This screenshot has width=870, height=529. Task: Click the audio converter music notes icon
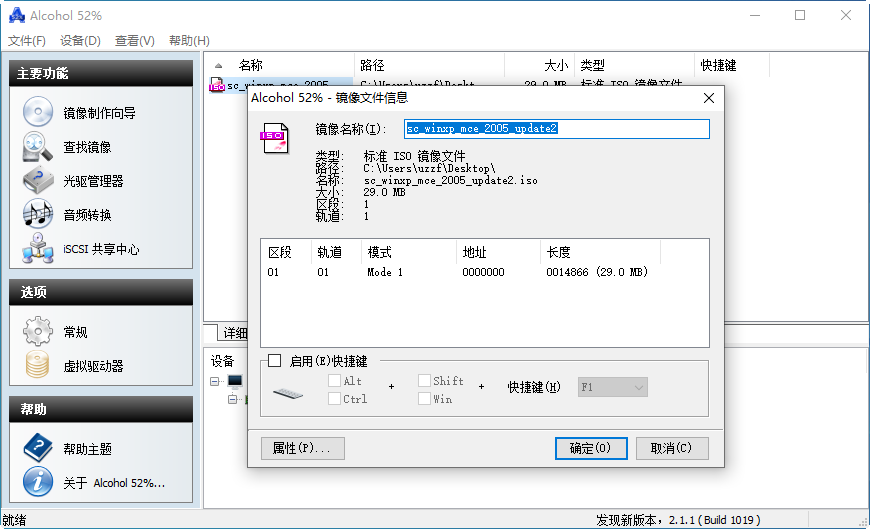[38, 214]
